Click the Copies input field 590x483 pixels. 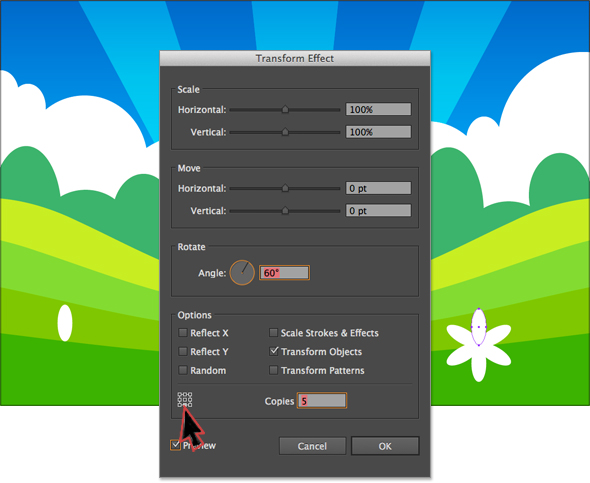point(322,401)
